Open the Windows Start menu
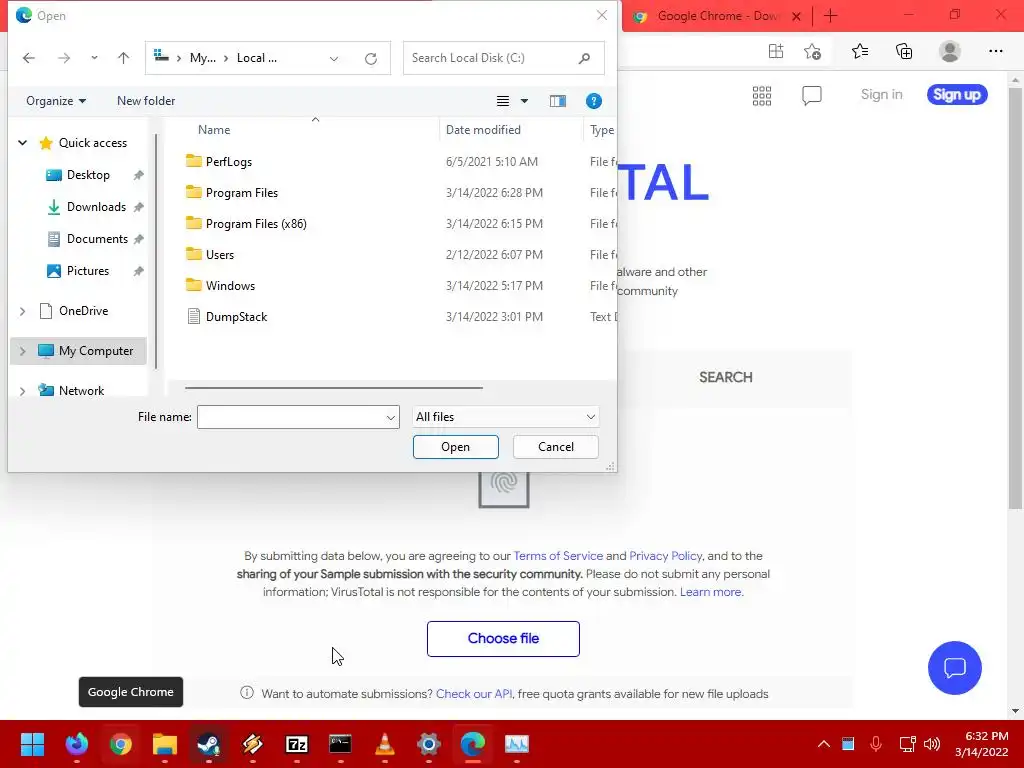The height and width of the screenshot is (768, 1024). 32,744
